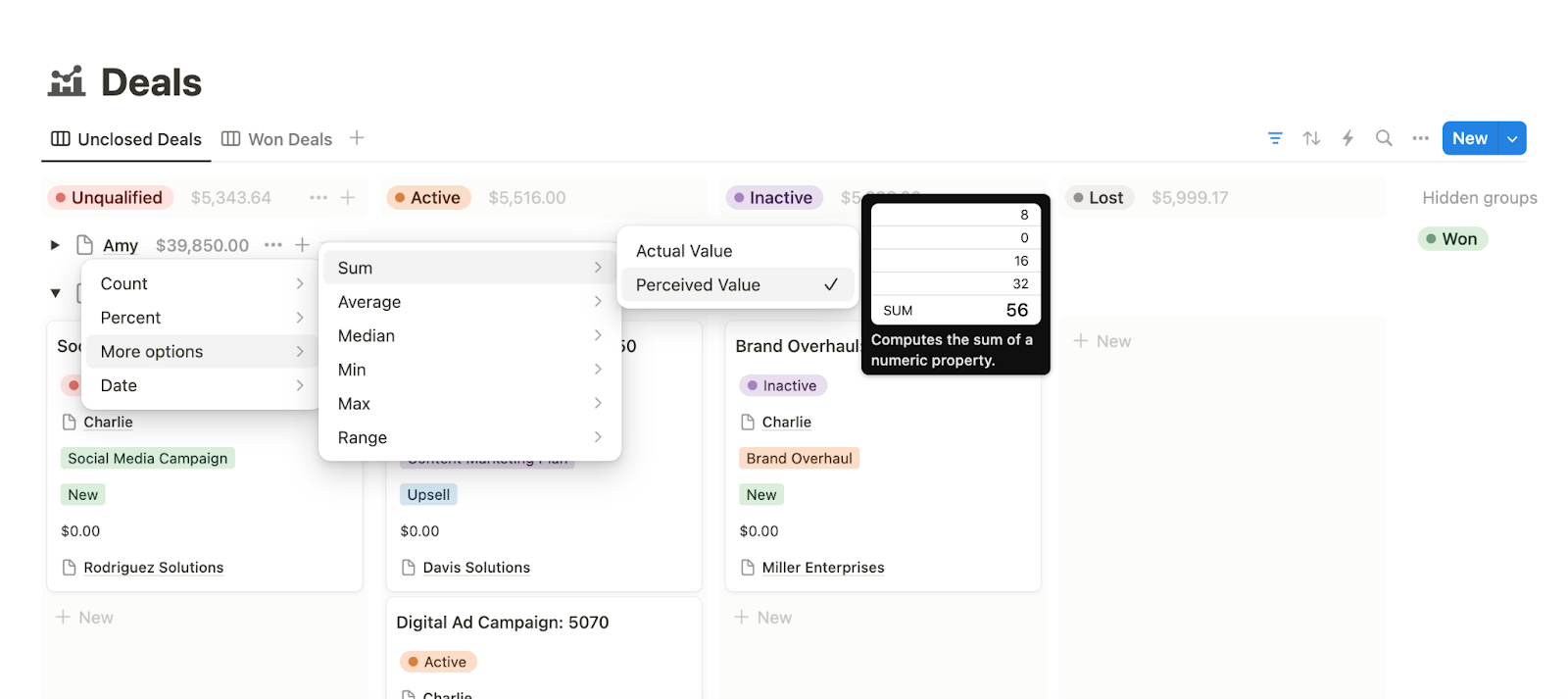Open the Miller Enterprises page icon
This screenshot has height=699, width=1568.
click(748, 568)
